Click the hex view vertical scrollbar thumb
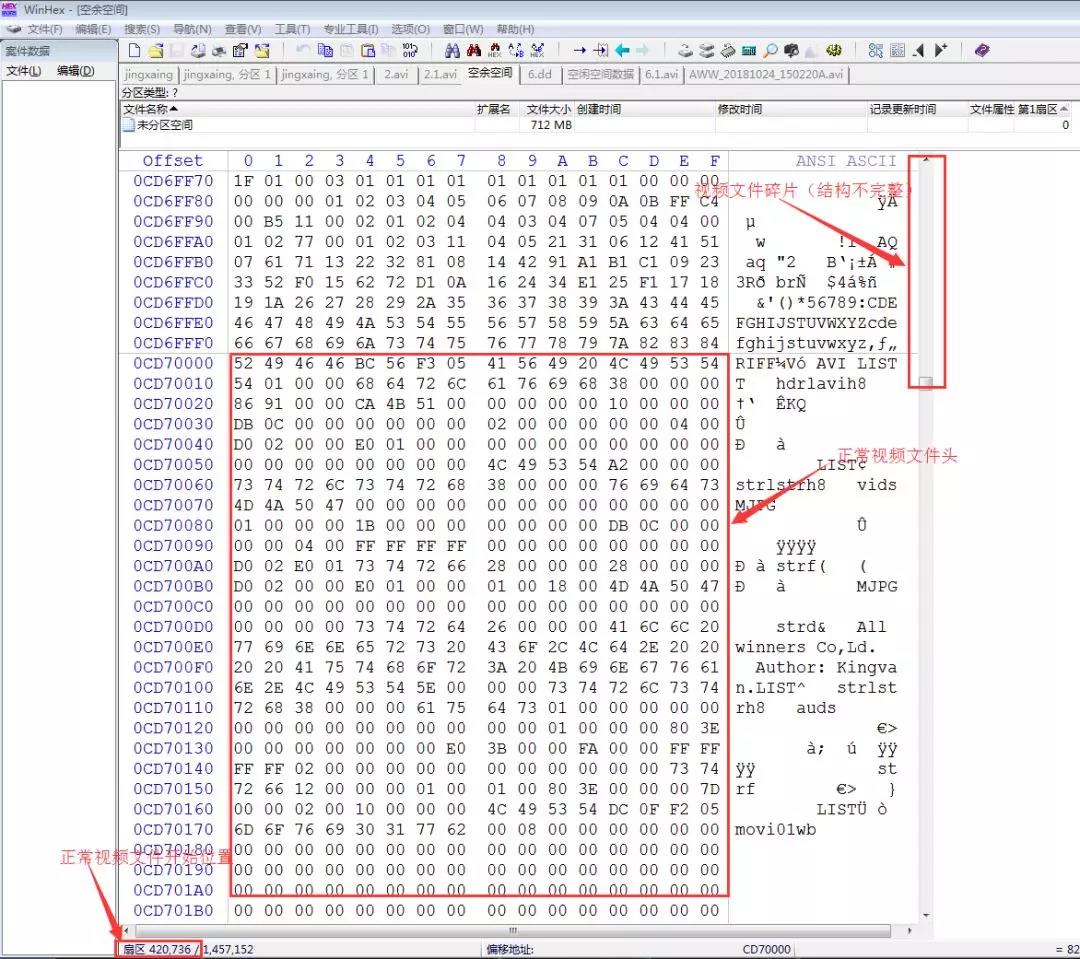The image size is (1080, 959). [x=926, y=382]
